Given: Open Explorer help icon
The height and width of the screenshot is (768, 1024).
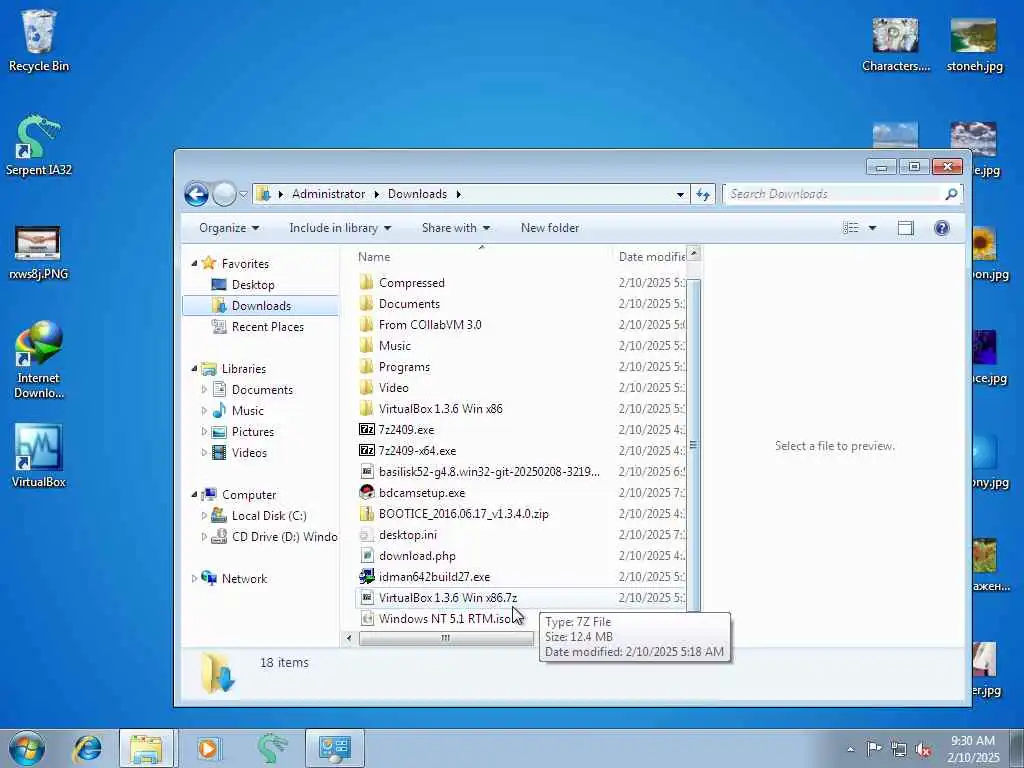Looking at the screenshot, I should tap(942, 228).
